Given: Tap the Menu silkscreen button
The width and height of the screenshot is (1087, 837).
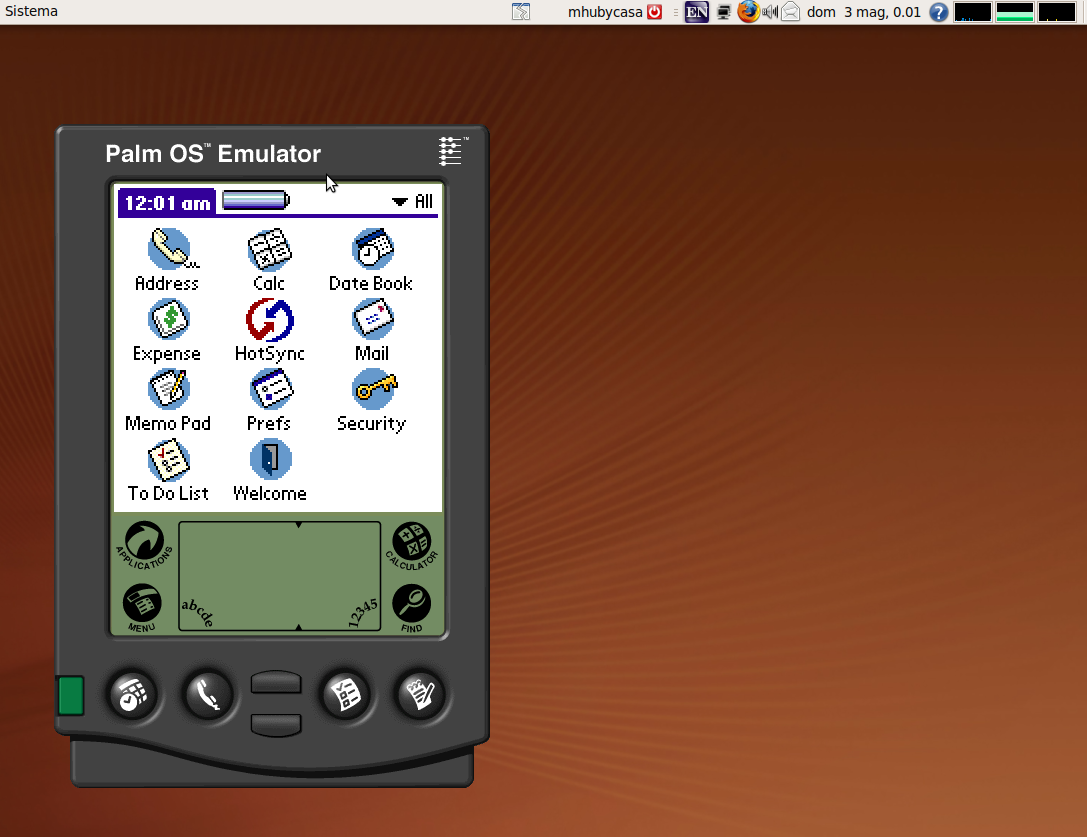Looking at the screenshot, I should pos(142,607).
